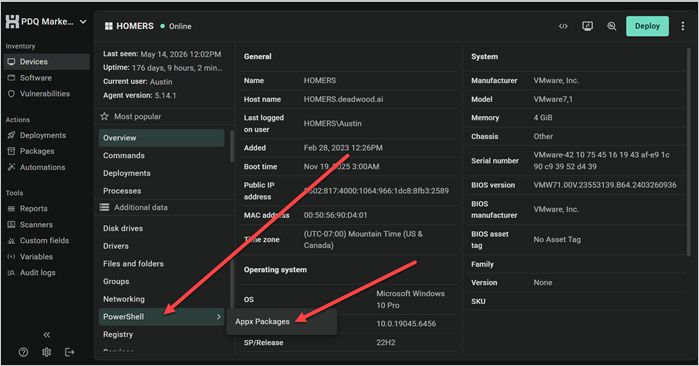Open Variables under Tools
This screenshot has height=366, width=699.
point(36,257)
